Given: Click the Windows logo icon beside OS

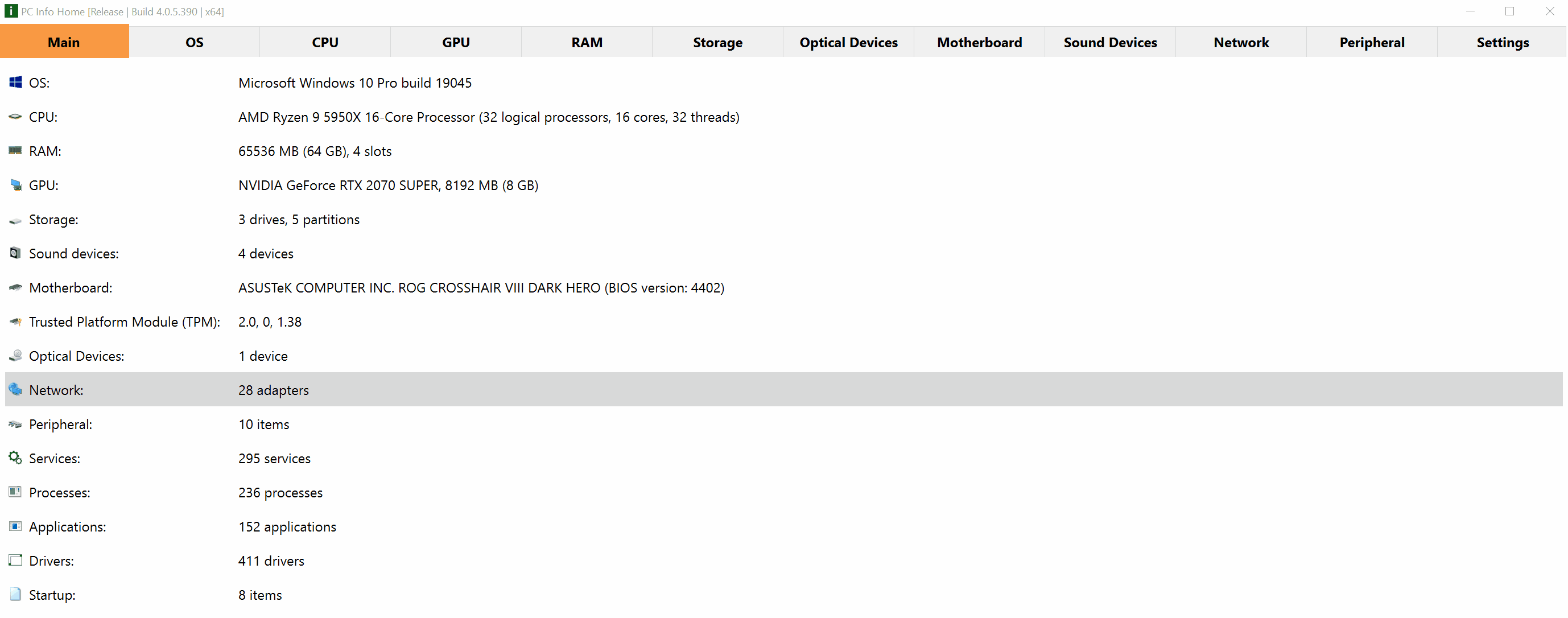Looking at the screenshot, I should (x=15, y=82).
